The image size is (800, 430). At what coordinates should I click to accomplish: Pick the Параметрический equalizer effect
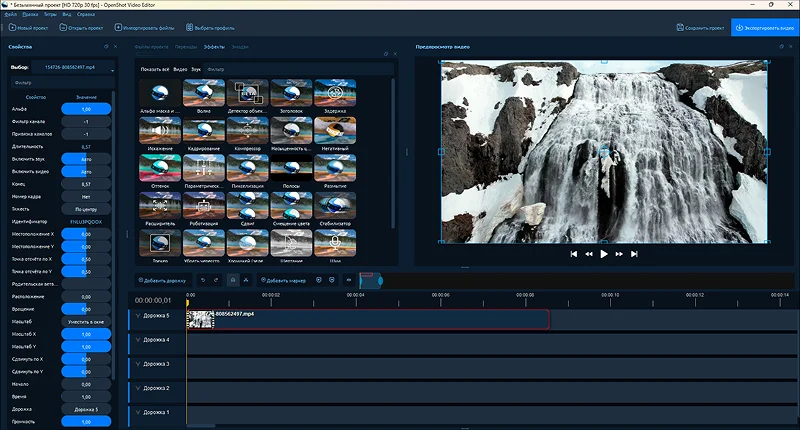tap(204, 168)
